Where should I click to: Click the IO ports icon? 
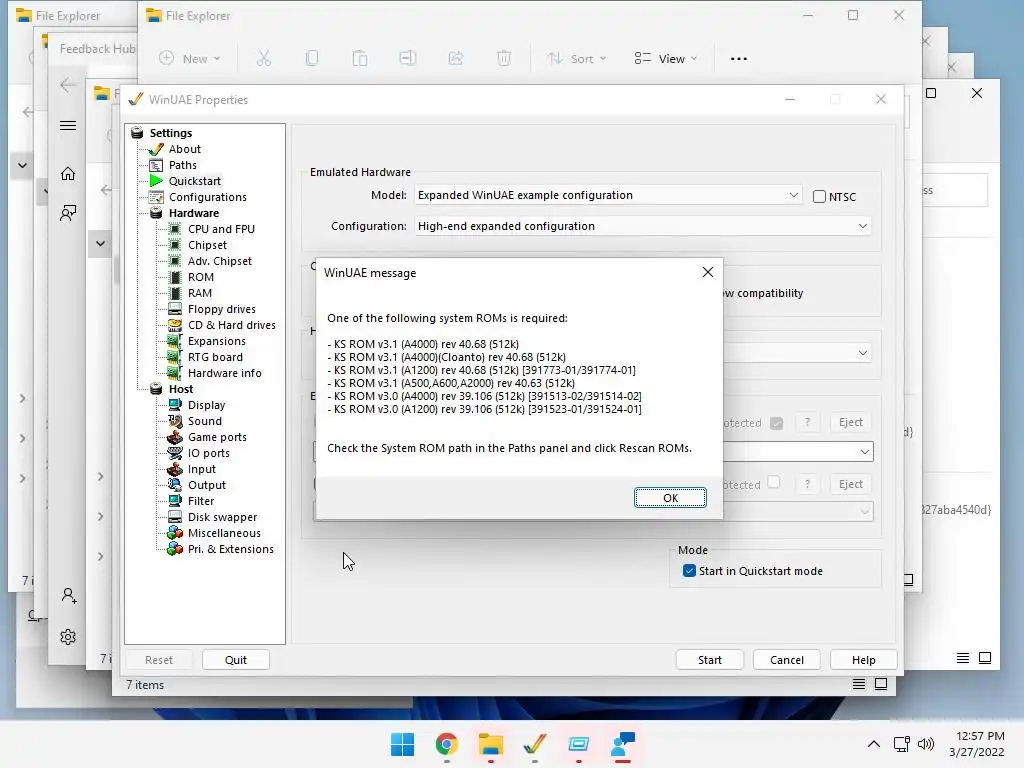pos(174,453)
